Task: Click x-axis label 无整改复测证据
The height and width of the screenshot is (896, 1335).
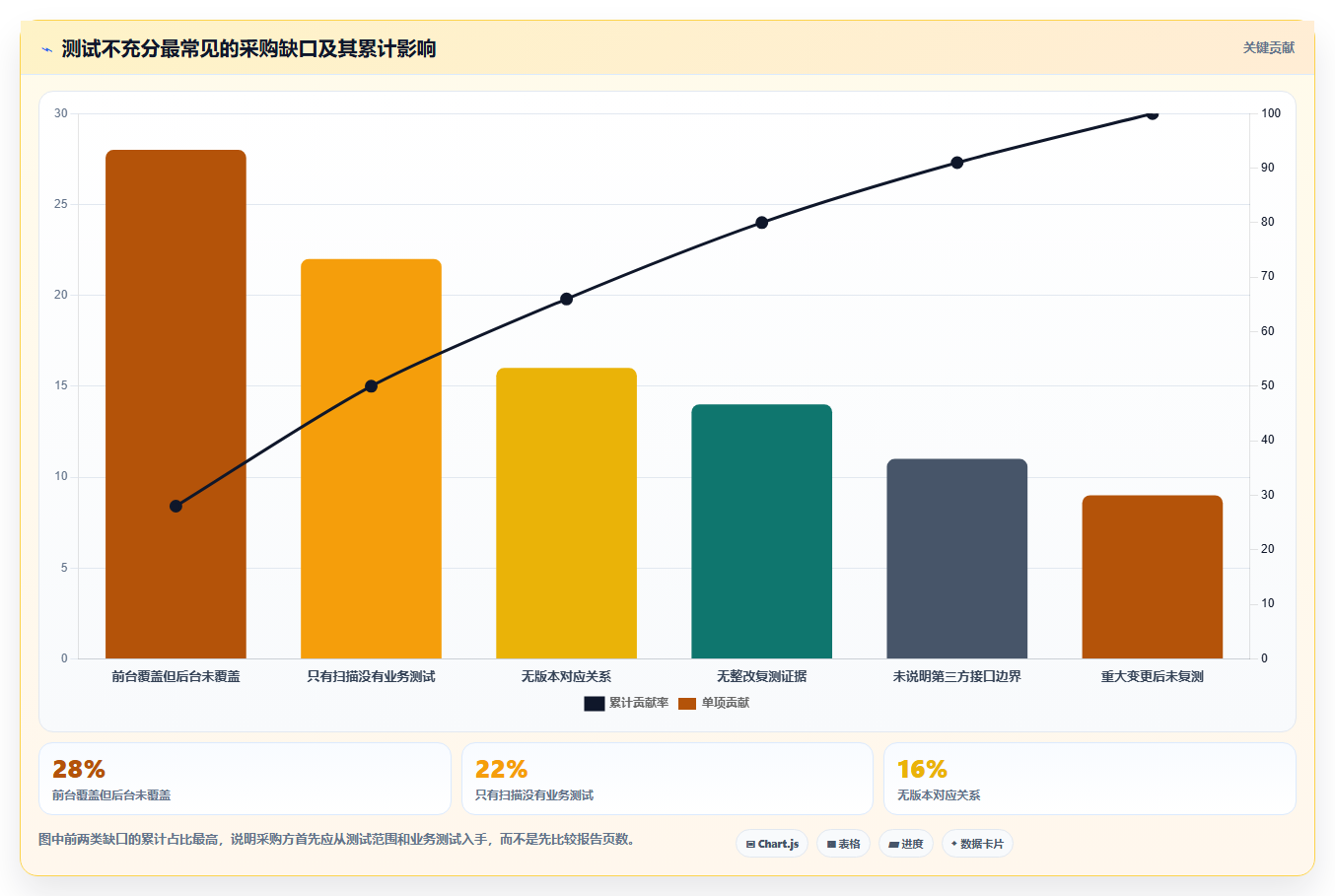Action: point(761,676)
